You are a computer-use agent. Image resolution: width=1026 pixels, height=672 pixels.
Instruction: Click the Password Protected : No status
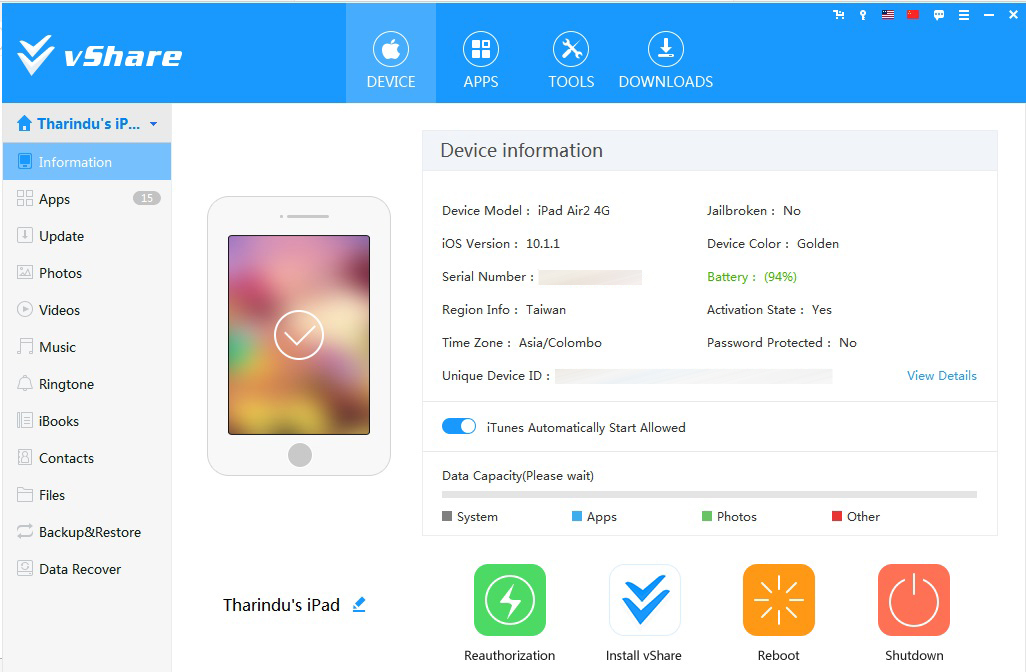point(782,343)
